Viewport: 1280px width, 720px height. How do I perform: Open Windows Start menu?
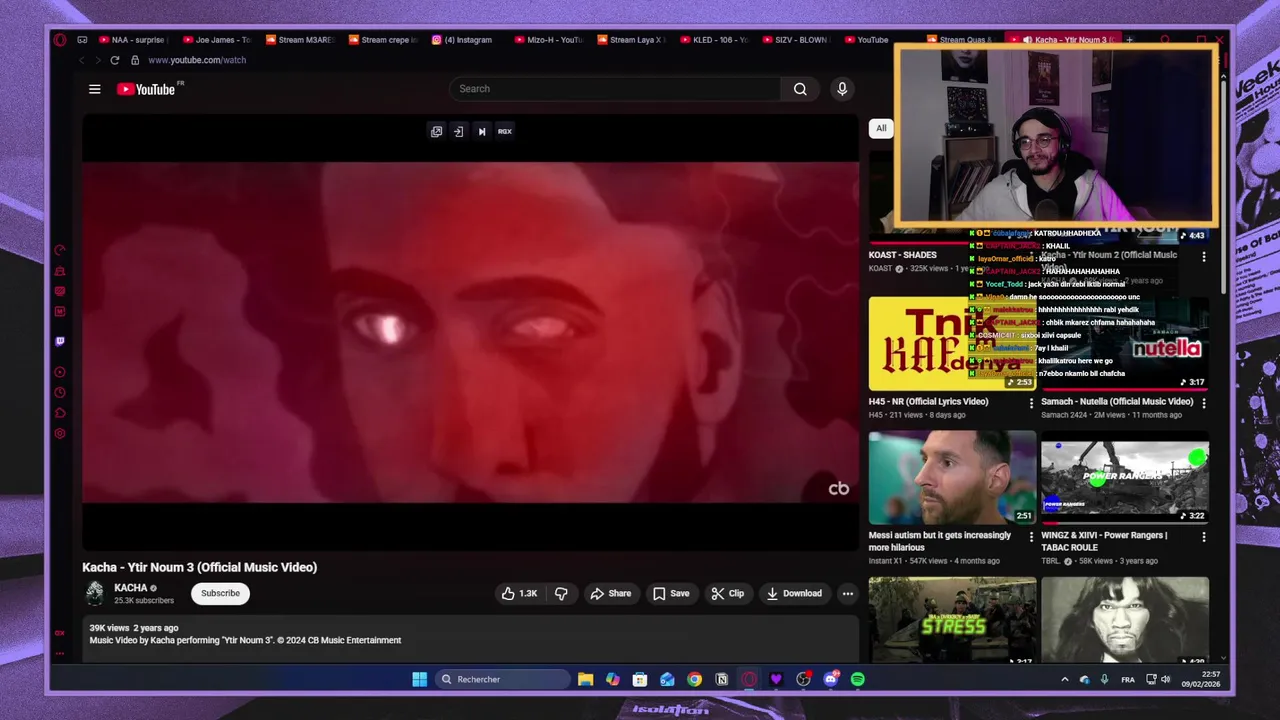click(x=420, y=679)
